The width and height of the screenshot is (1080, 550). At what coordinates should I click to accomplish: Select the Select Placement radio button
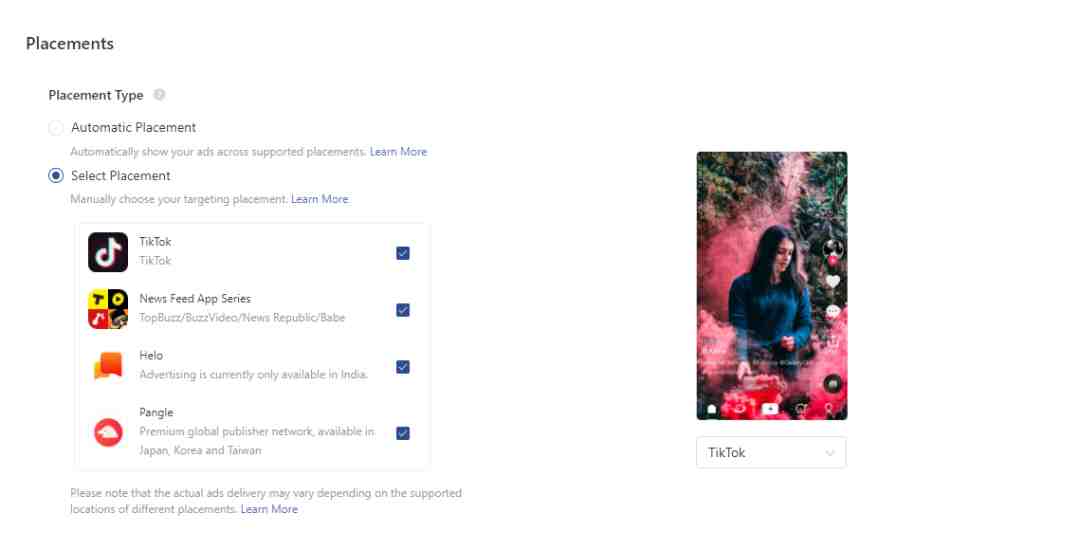pyautogui.click(x=56, y=176)
